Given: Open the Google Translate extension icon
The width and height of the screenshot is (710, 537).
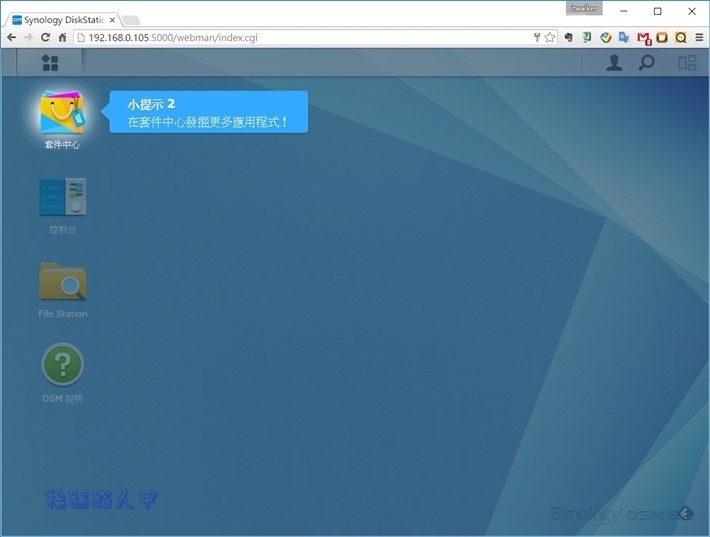Looking at the screenshot, I should [x=624, y=38].
